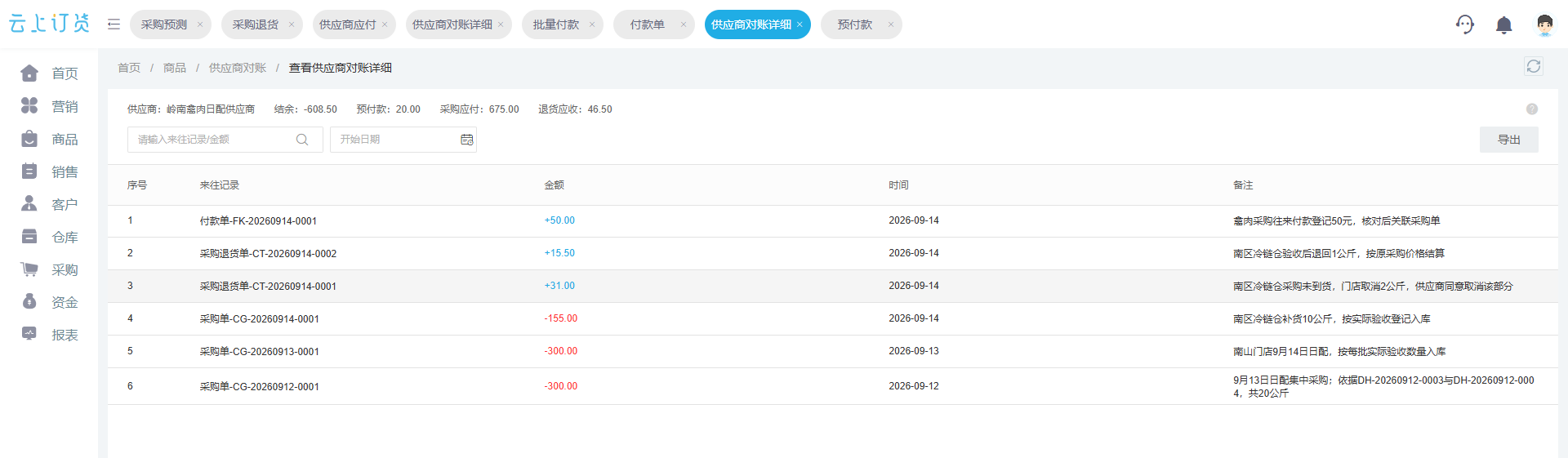Click the refresh icon below the avatar

(1533, 66)
